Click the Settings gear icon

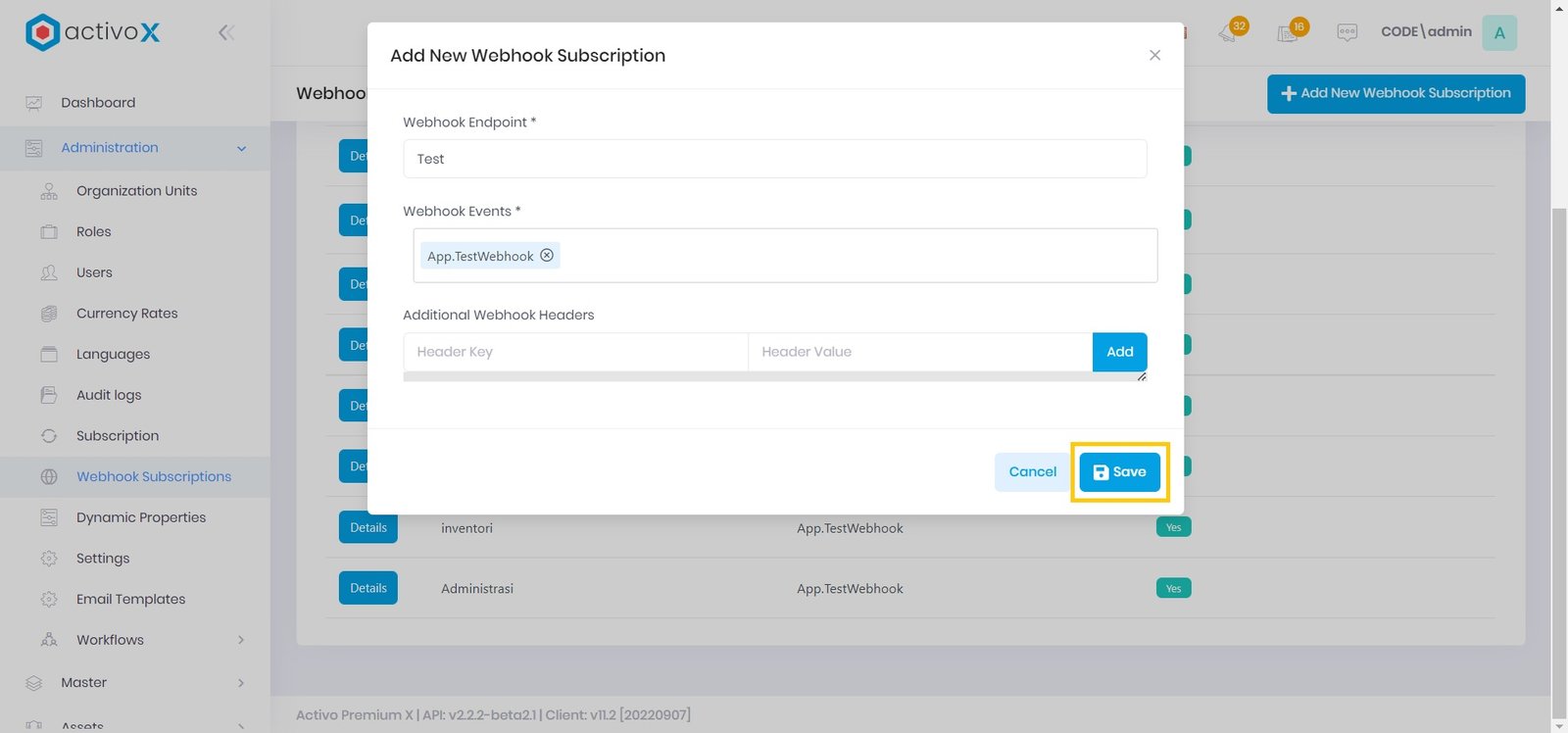coord(49,559)
